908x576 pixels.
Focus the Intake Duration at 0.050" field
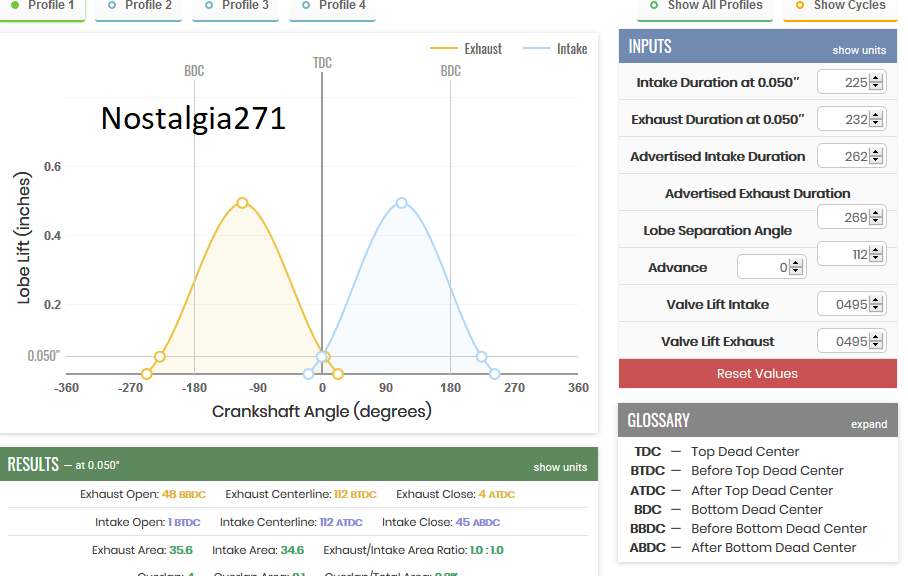point(851,82)
